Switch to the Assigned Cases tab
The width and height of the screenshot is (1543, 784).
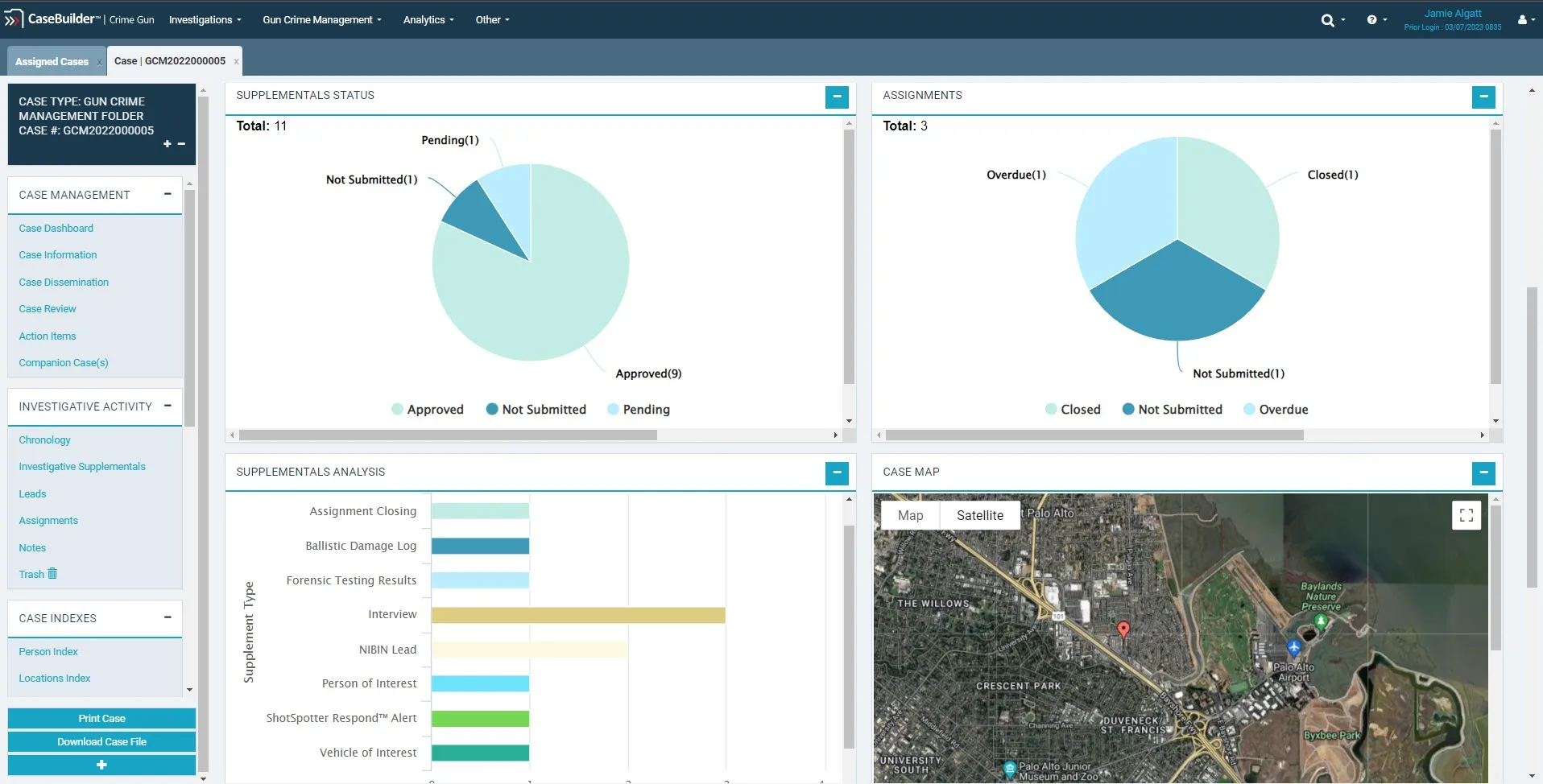(52, 61)
